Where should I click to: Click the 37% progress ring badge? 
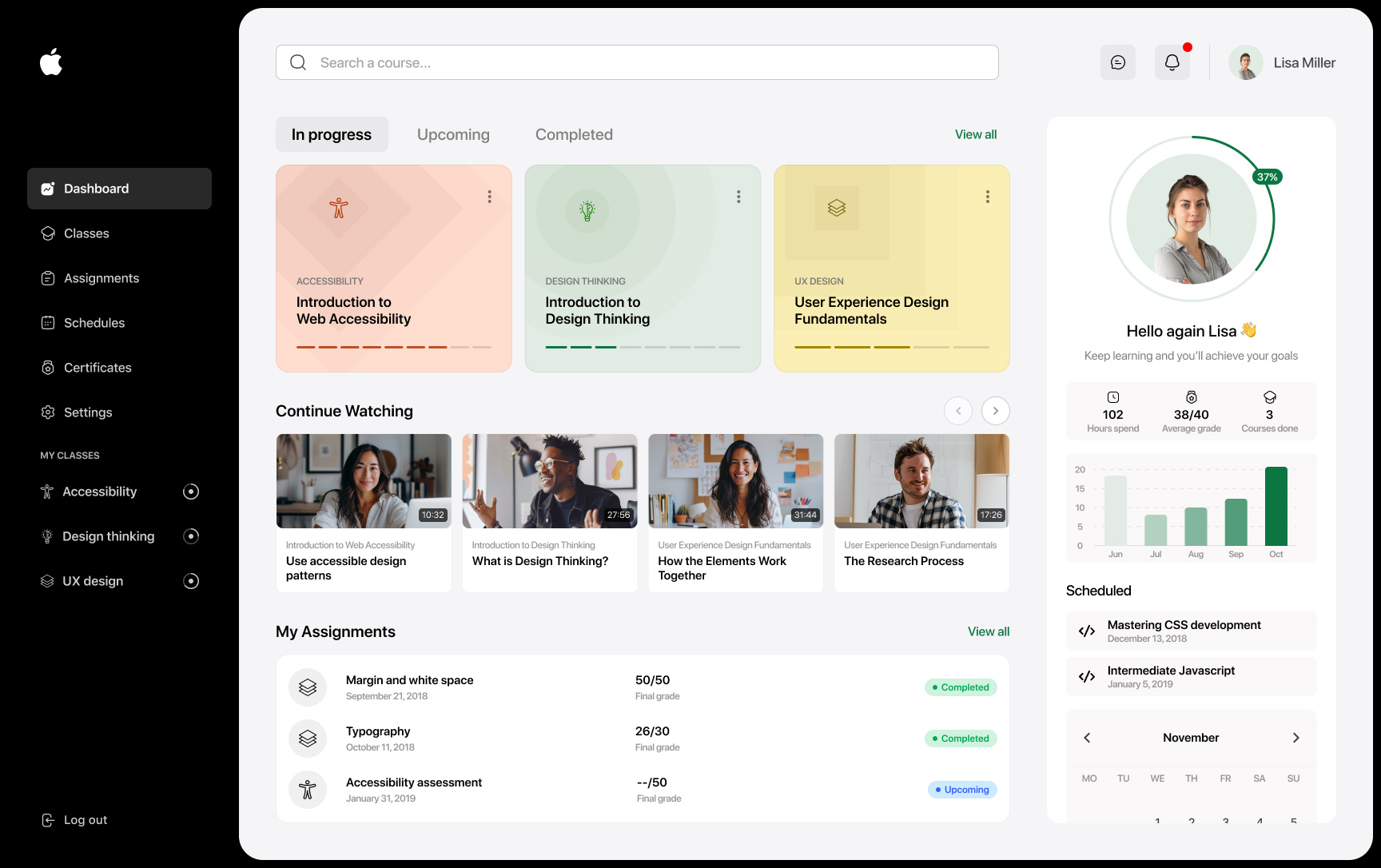tap(1268, 177)
